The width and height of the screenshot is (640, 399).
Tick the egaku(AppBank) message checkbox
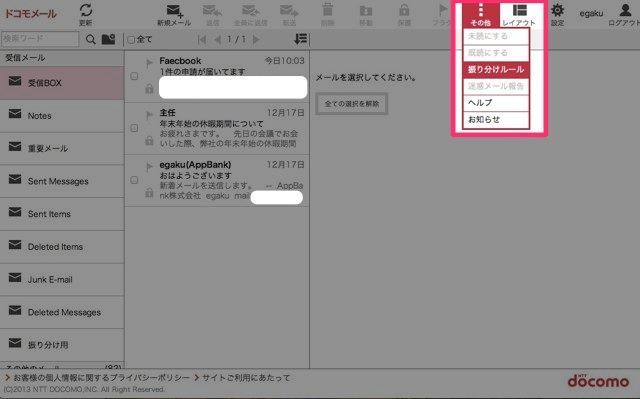coord(134,180)
